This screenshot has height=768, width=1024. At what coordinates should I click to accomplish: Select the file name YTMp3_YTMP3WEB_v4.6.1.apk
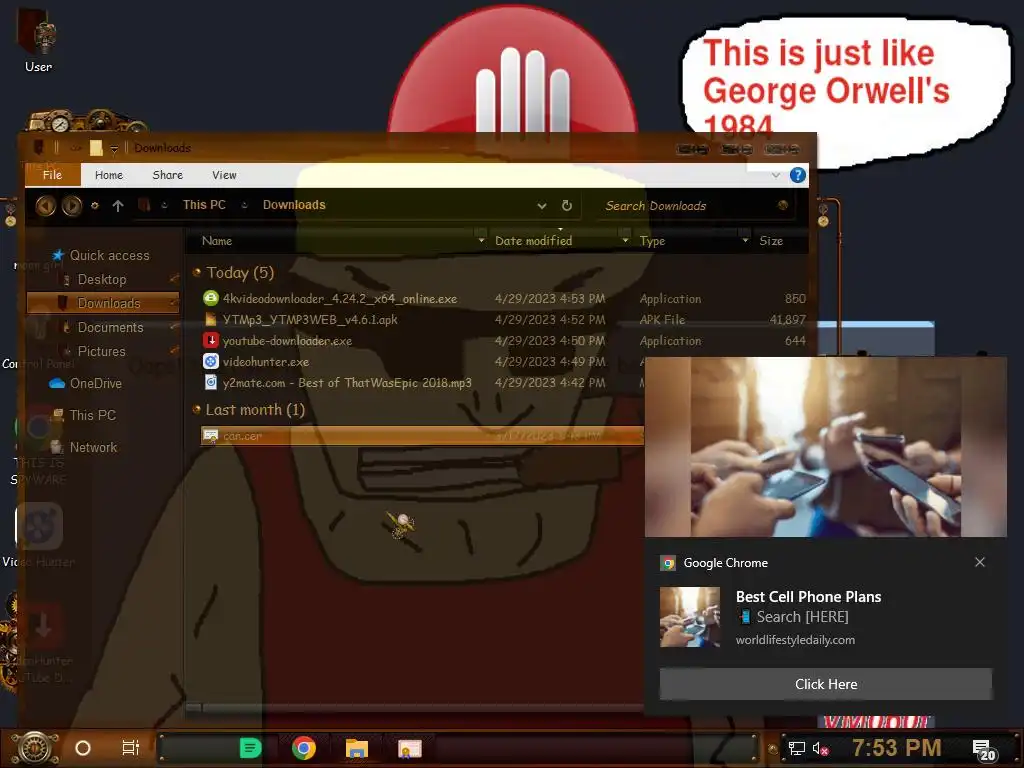(310, 319)
